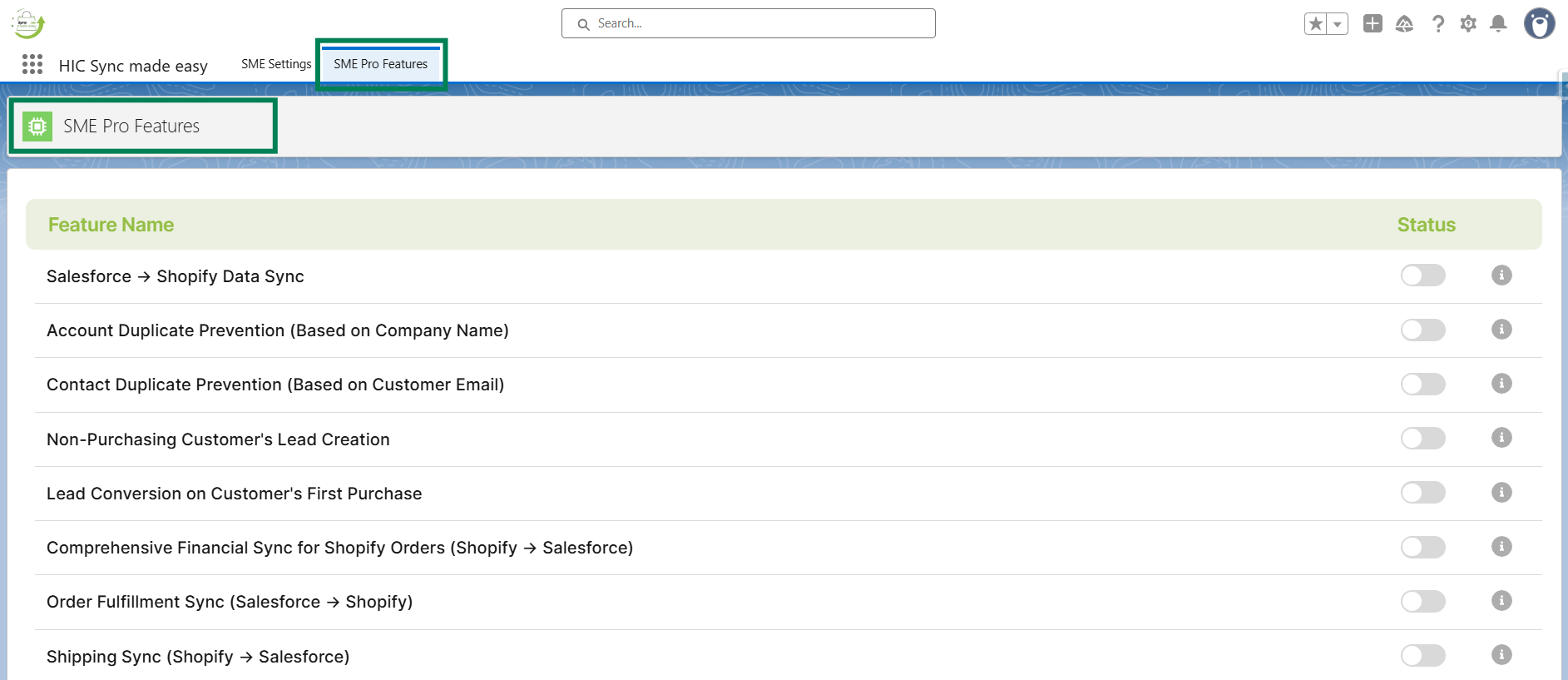Toggle Lead Conversion on First Purchase
Image resolution: width=1568 pixels, height=680 pixels.
(1422, 493)
